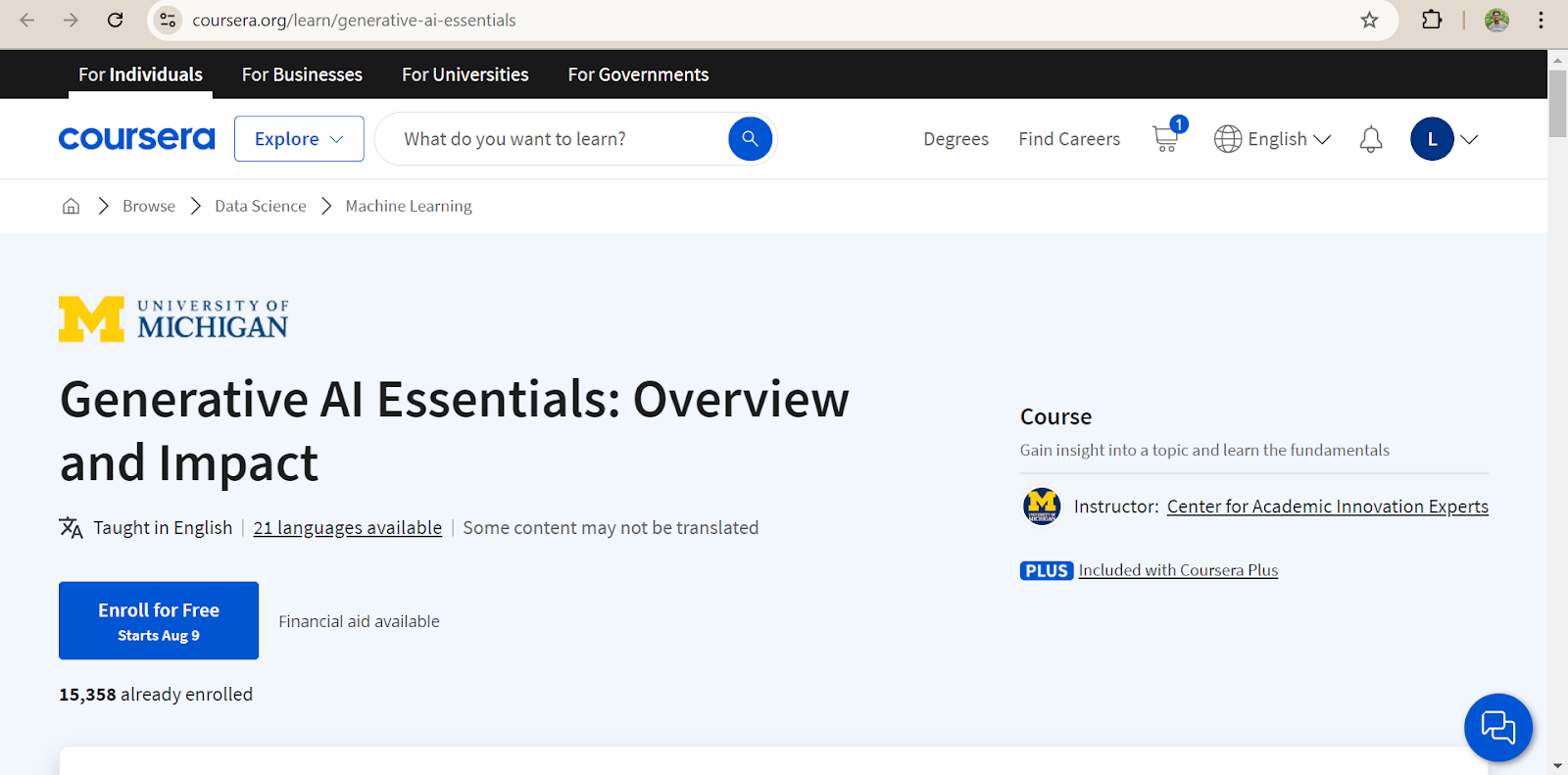This screenshot has height=775, width=1568.
Task: Open Chrome profile avatar
Action: pyautogui.click(x=1496, y=20)
